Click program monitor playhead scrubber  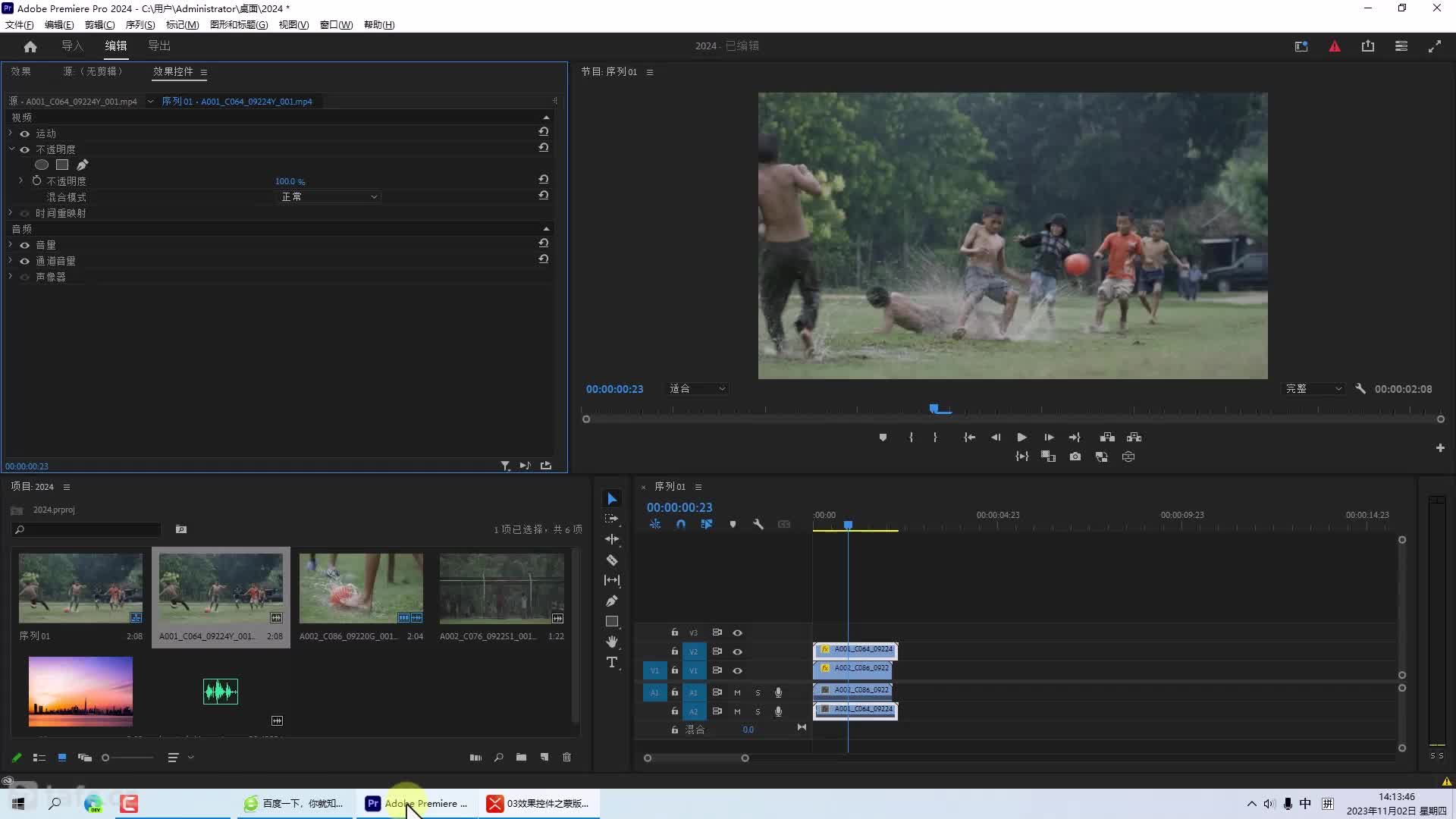(934, 409)
